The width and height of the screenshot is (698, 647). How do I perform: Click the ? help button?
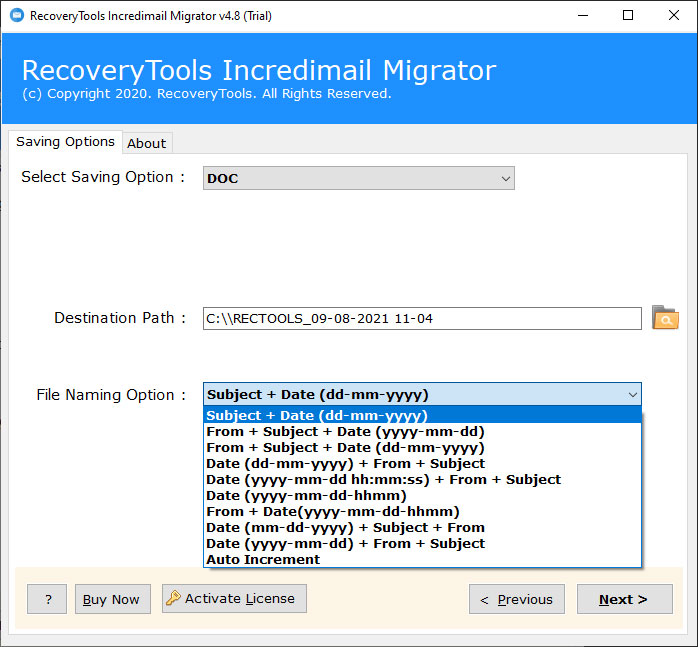coord(47,599)
